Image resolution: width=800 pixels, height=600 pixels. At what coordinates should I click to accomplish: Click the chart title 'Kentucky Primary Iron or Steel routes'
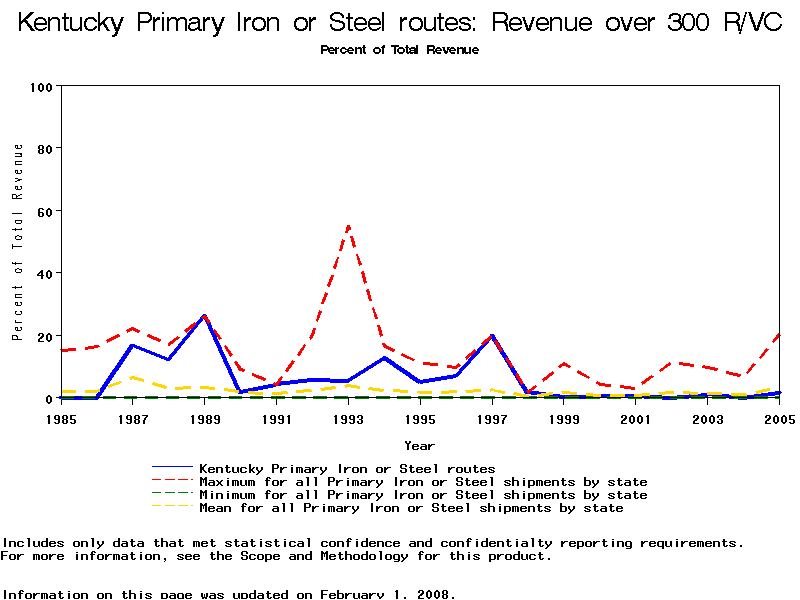click(x=400, y=23)
